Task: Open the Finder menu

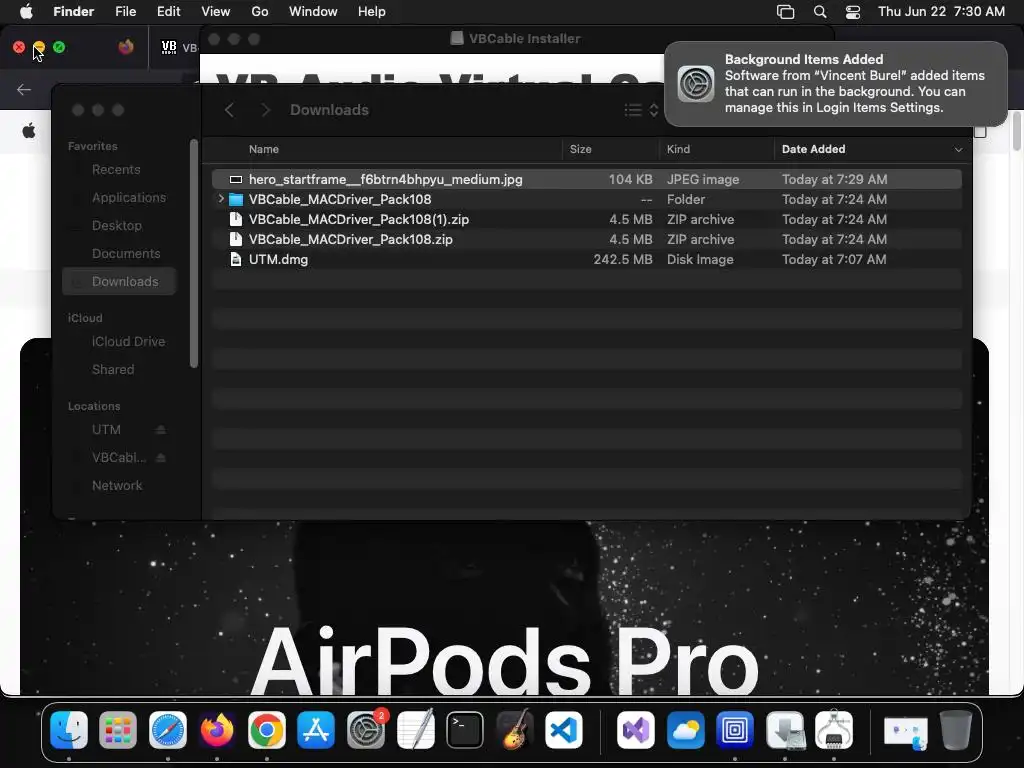Action: pyautogui.click(x=73, y=11)
